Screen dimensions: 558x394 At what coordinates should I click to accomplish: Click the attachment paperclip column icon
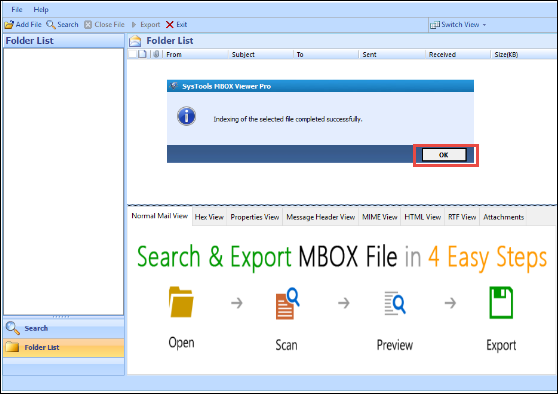(156, 54)
